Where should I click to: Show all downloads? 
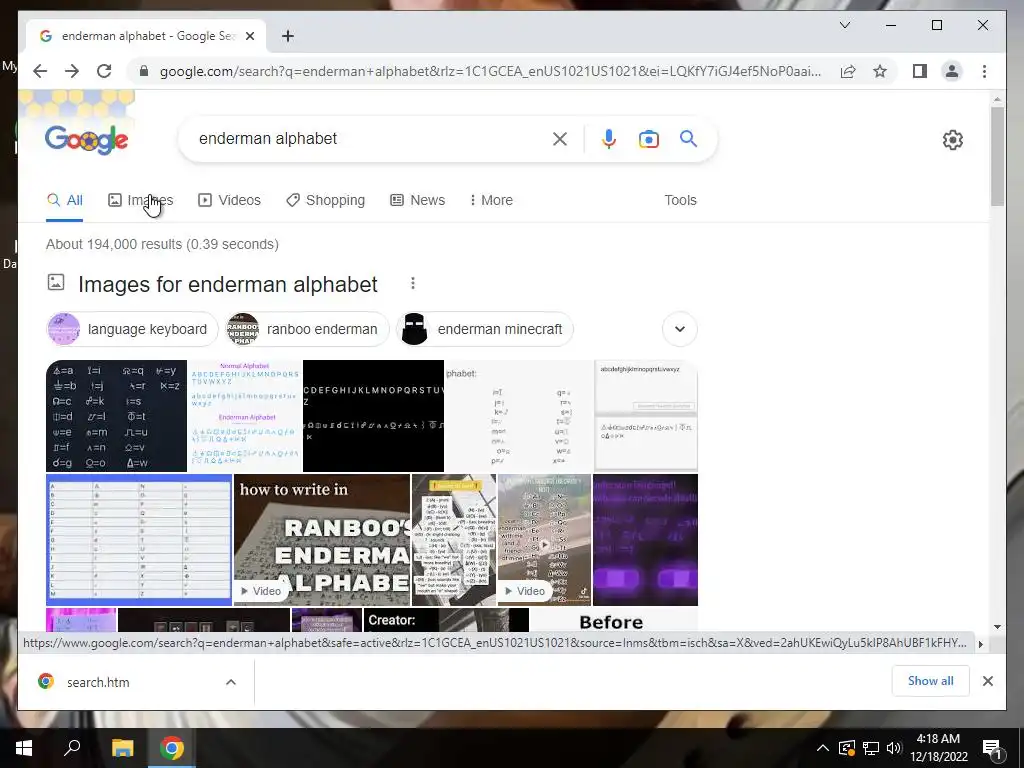(x=930, y=681)
